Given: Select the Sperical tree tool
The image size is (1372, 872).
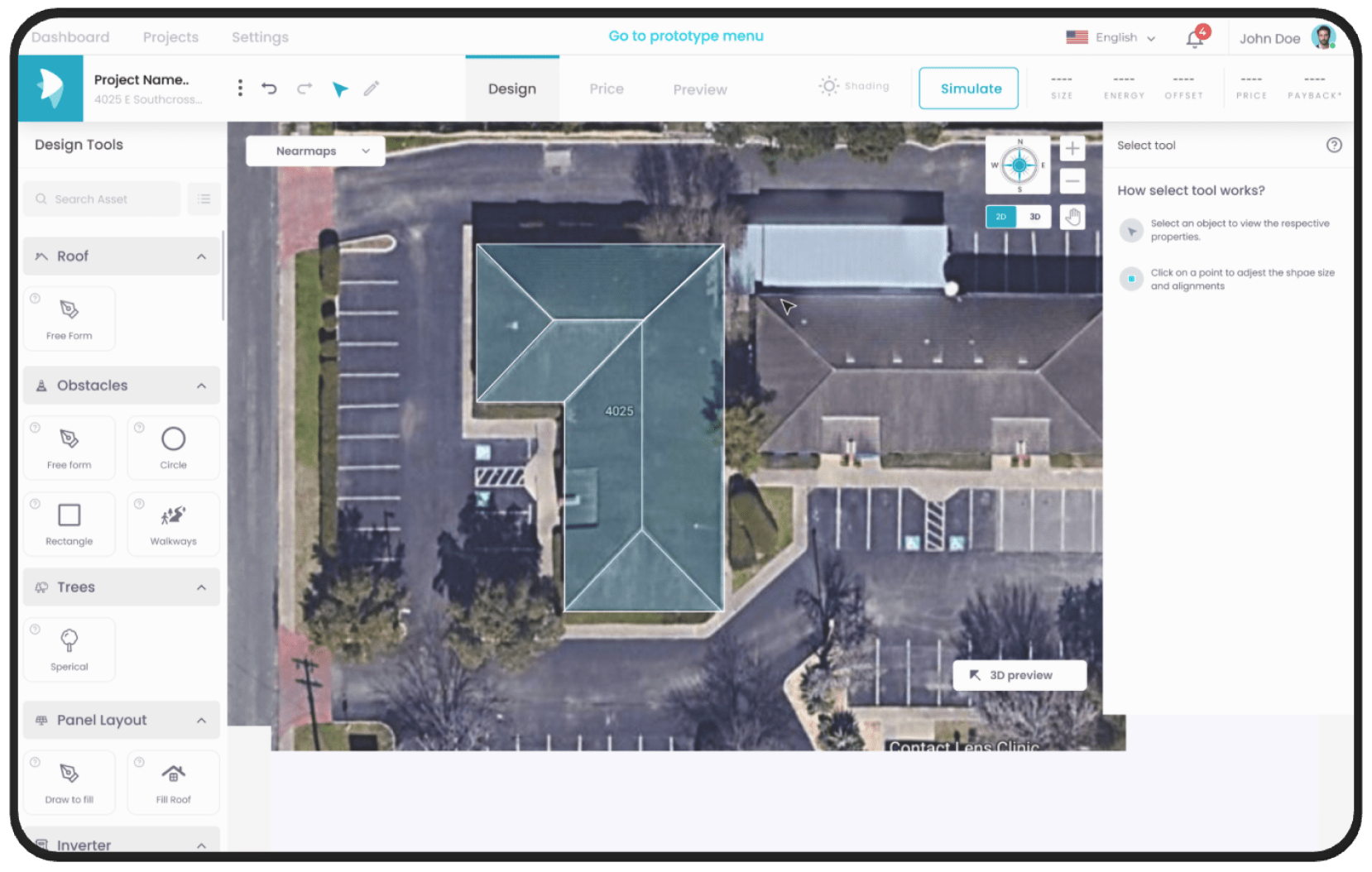Looking at the screenshot, I should click(70, 649).
